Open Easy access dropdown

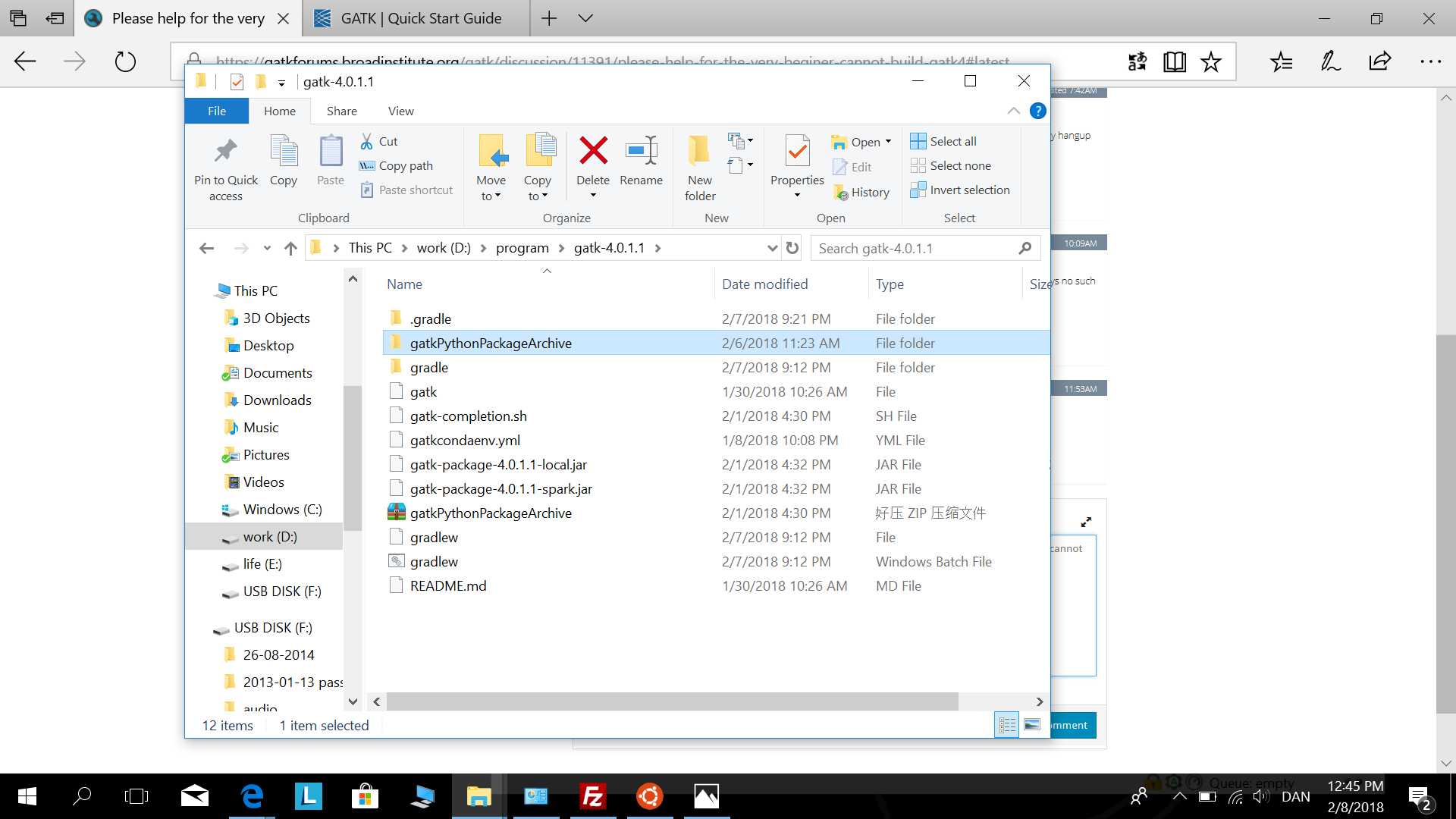pyautogui.click(x=741, y=165)
